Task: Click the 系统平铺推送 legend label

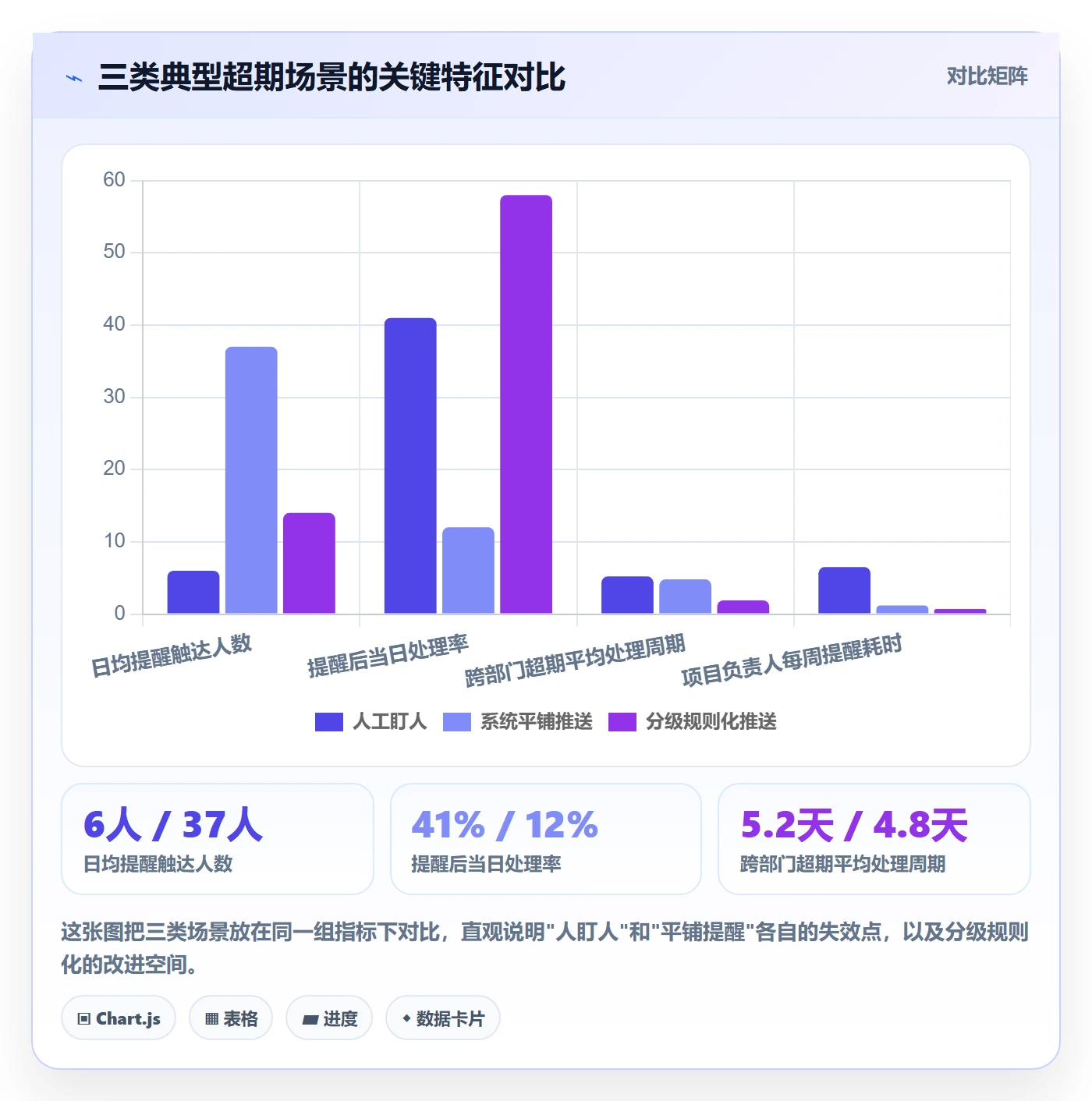Action: (x=536, y=722)
